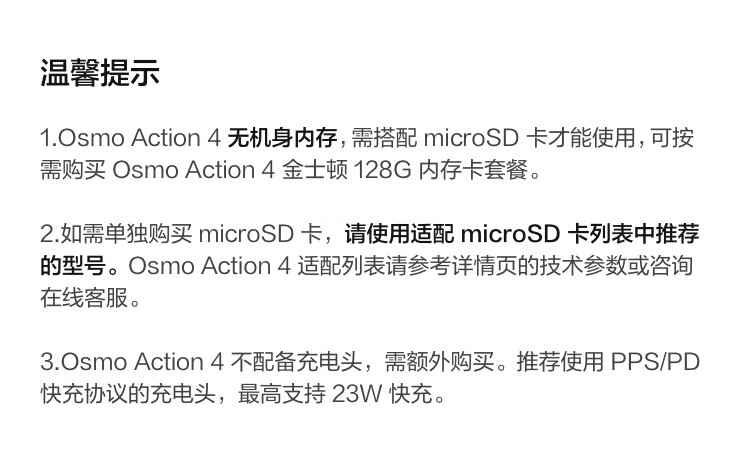Image resolution: width=750 pixels, height=466 pixels.
Task: Click the PPS/PD text
Action: tap(656, 361)
